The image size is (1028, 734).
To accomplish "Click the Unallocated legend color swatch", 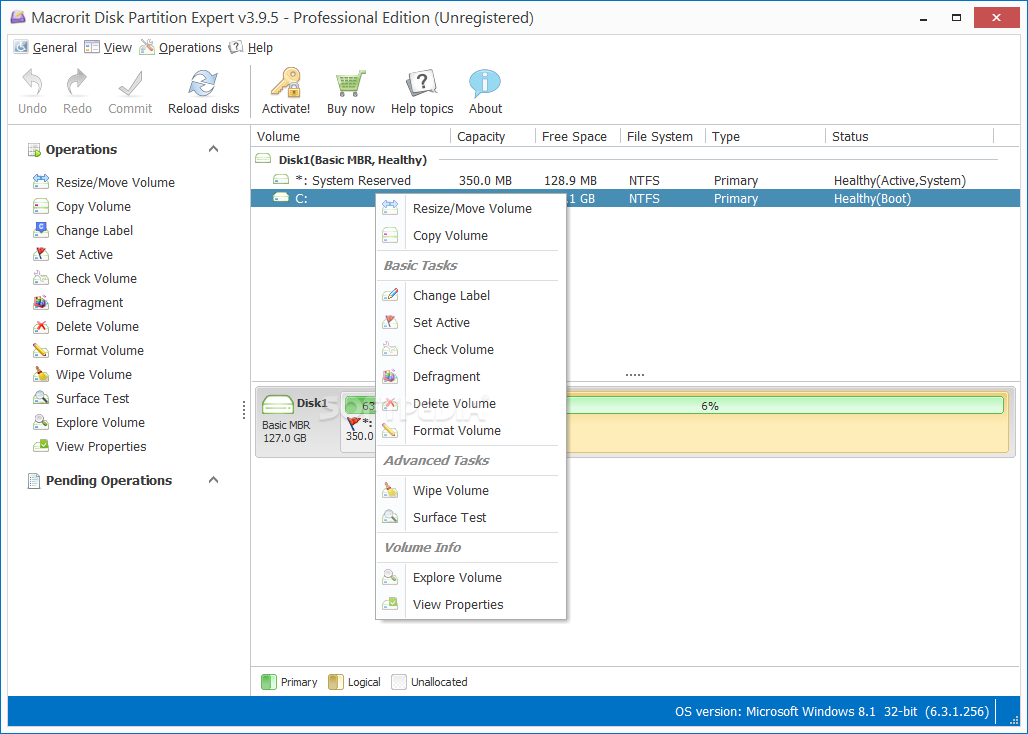I will tap(399, 682).
